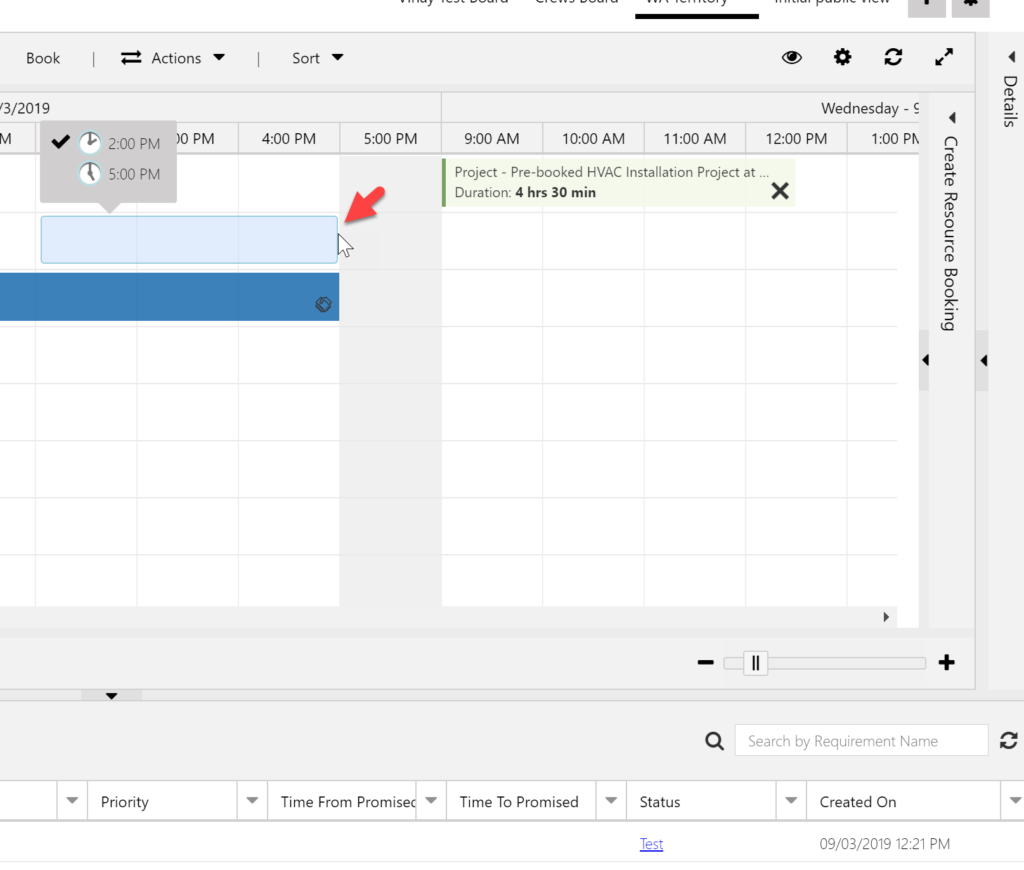Open the schedule board view filter eye icon

[x=791, y=57]
